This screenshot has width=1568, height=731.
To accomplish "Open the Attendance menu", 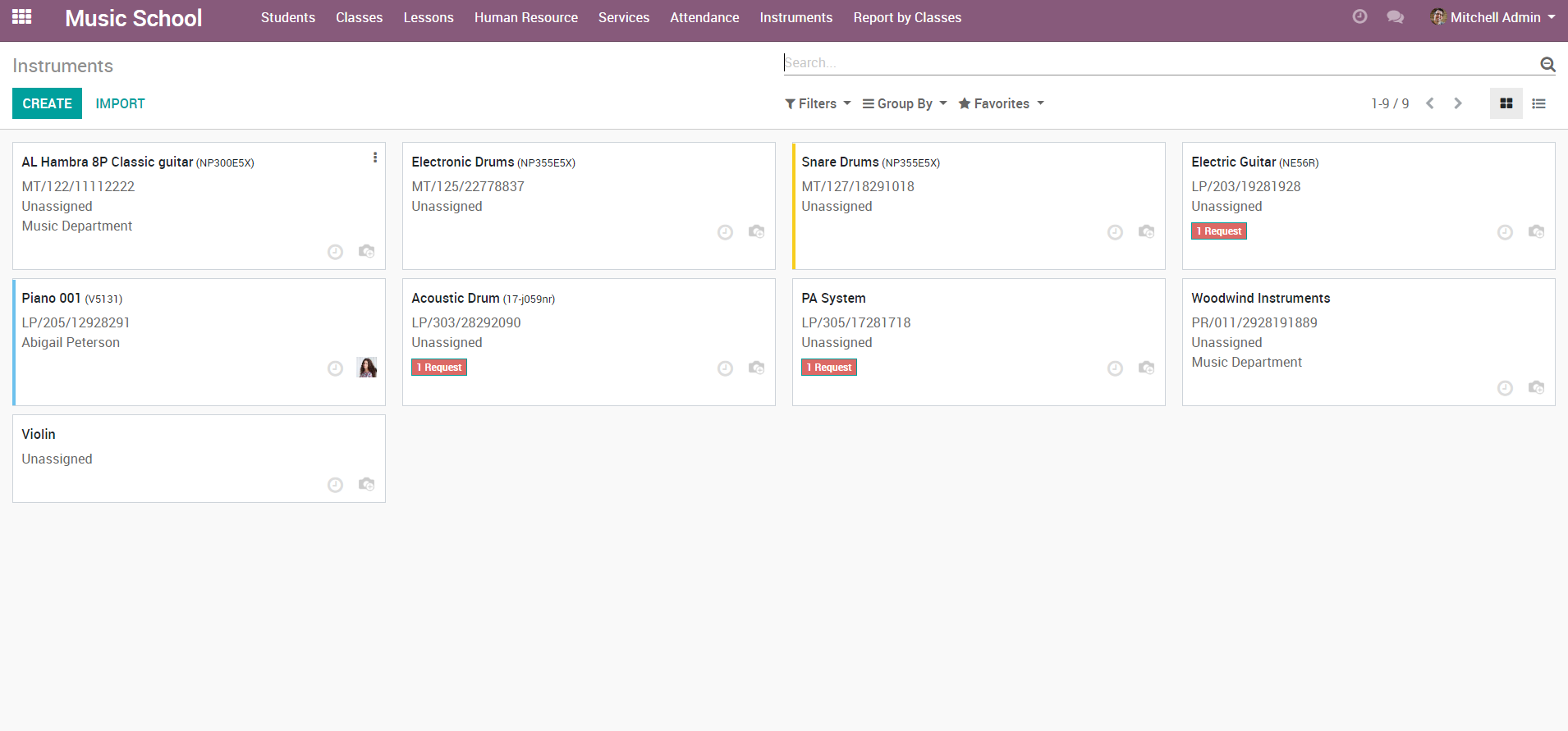I will point(704,17).
